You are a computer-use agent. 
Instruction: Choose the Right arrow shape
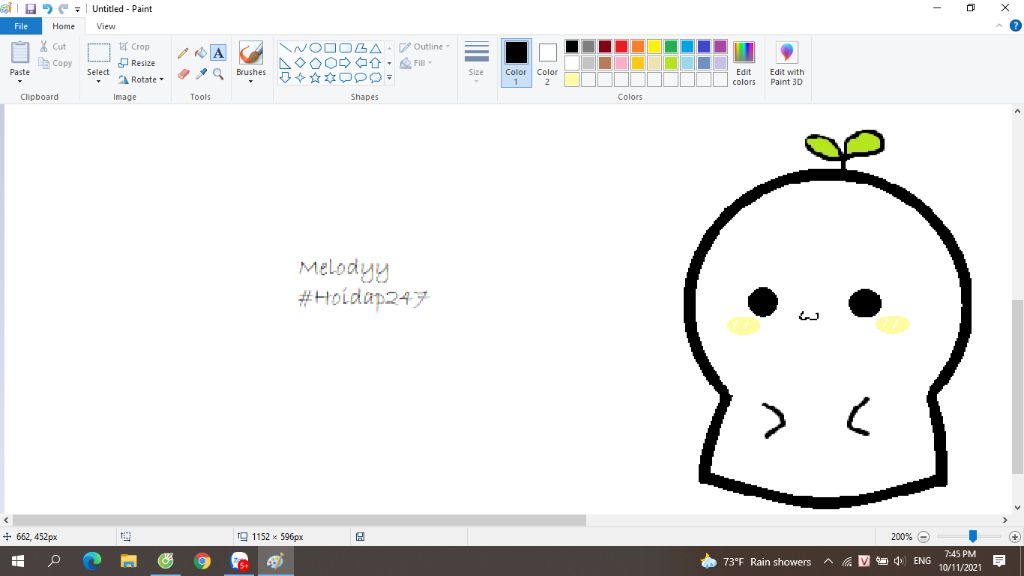[345, 63]
